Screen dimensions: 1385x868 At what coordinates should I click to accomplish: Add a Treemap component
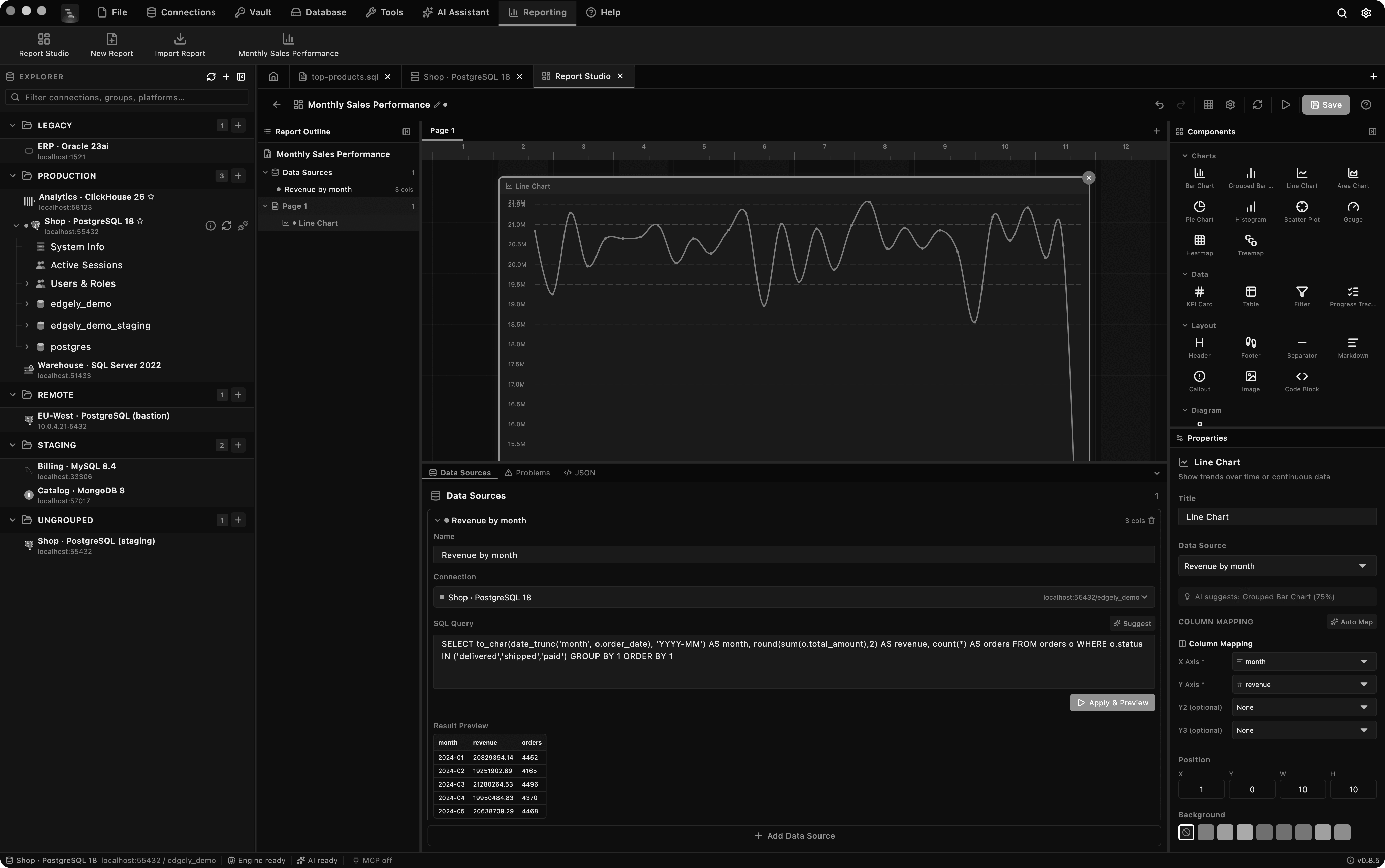point(1250,245)
